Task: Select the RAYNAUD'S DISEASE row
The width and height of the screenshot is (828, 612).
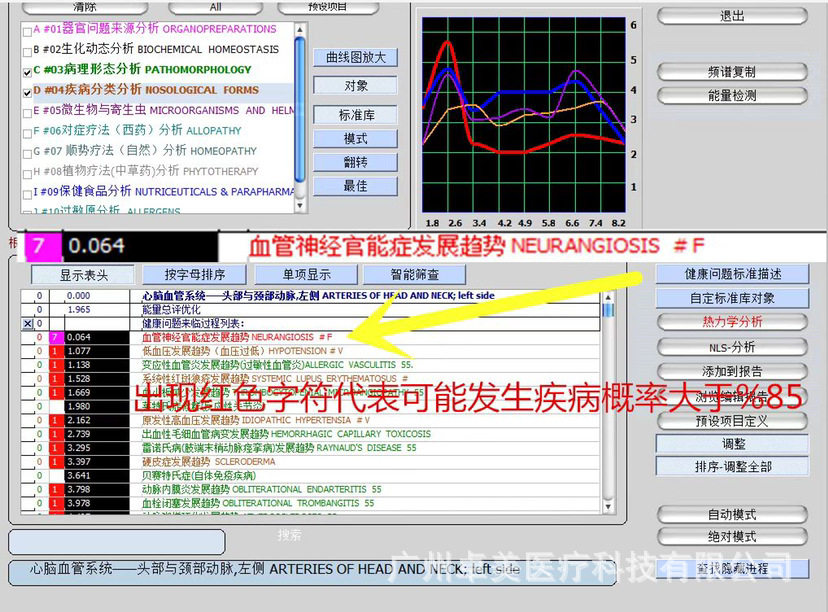Action: [x=310, y=448]
